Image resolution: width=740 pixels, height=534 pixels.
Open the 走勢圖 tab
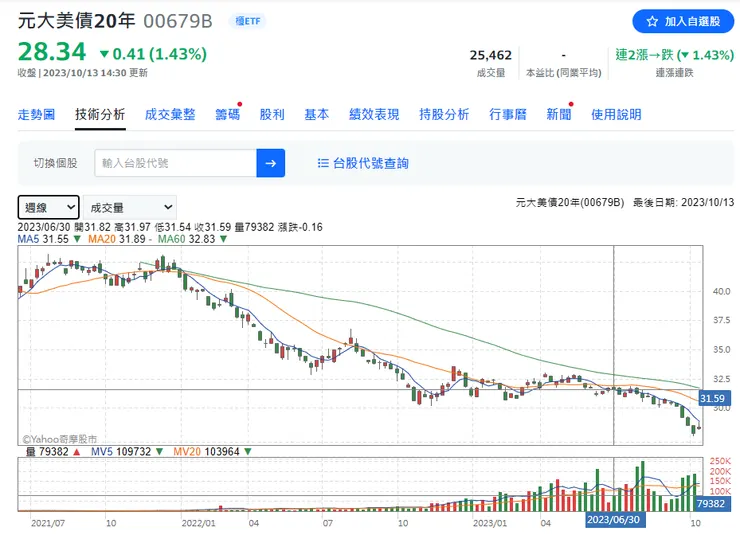click(x=36, y=115)
